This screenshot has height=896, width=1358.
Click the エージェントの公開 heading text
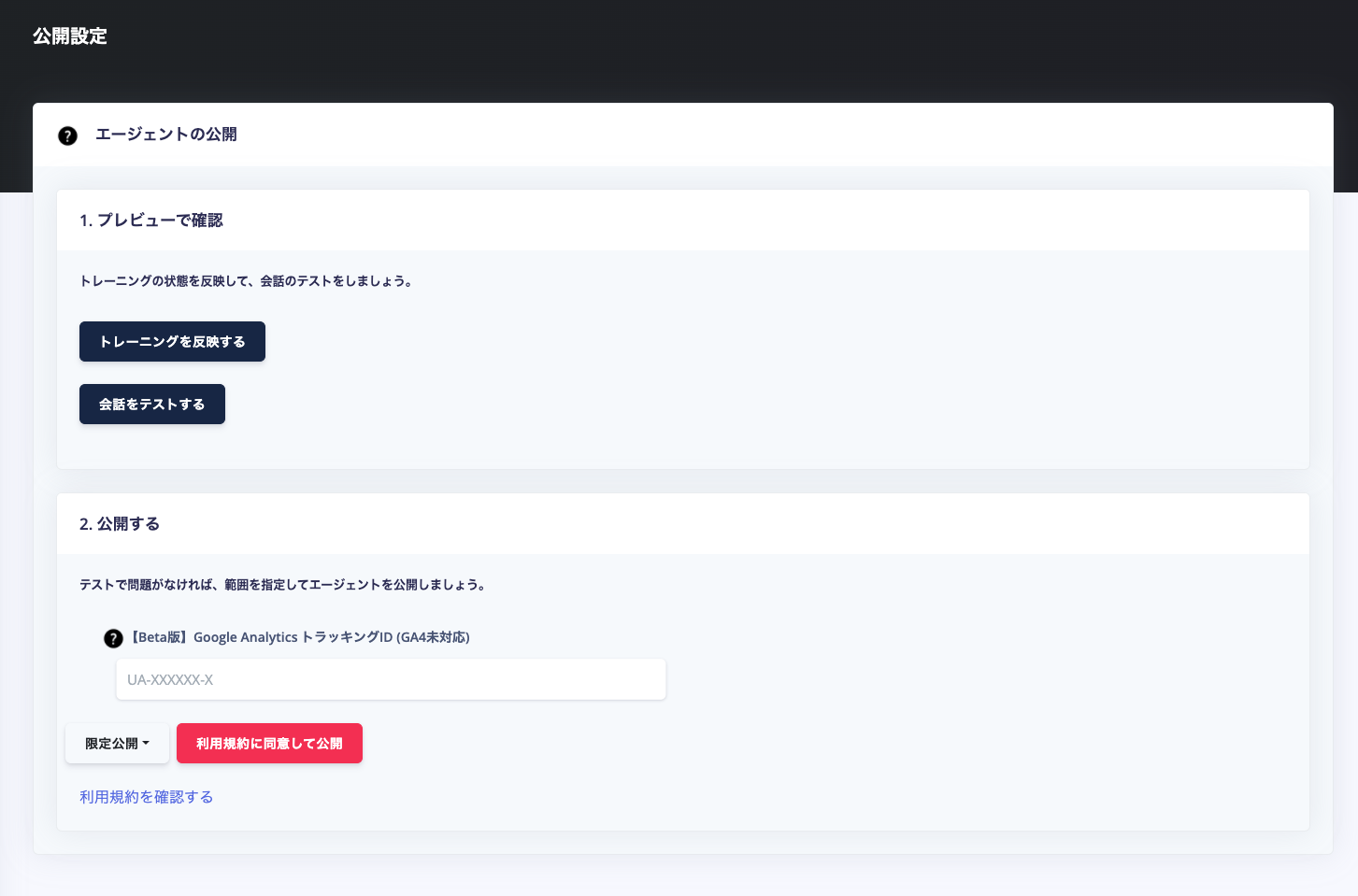166,135
